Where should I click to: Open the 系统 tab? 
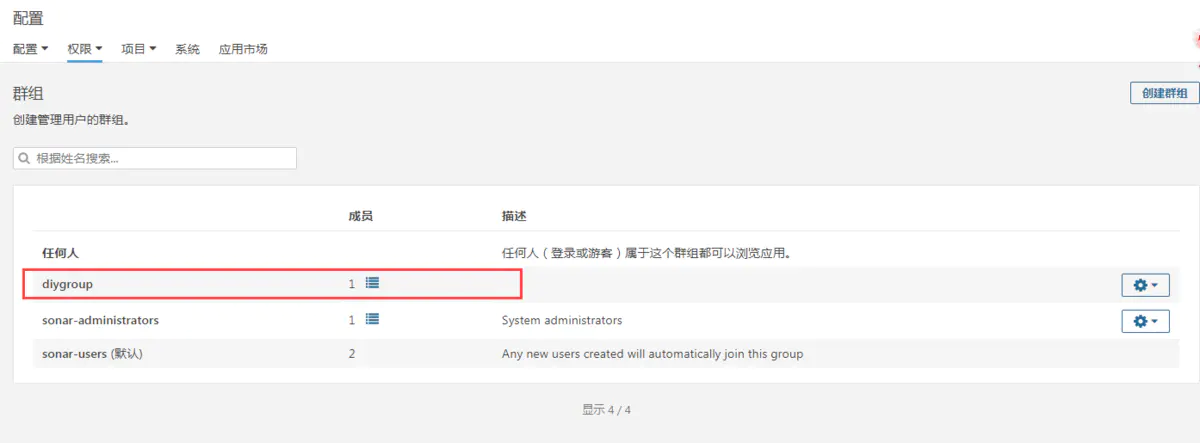point(187,48)
